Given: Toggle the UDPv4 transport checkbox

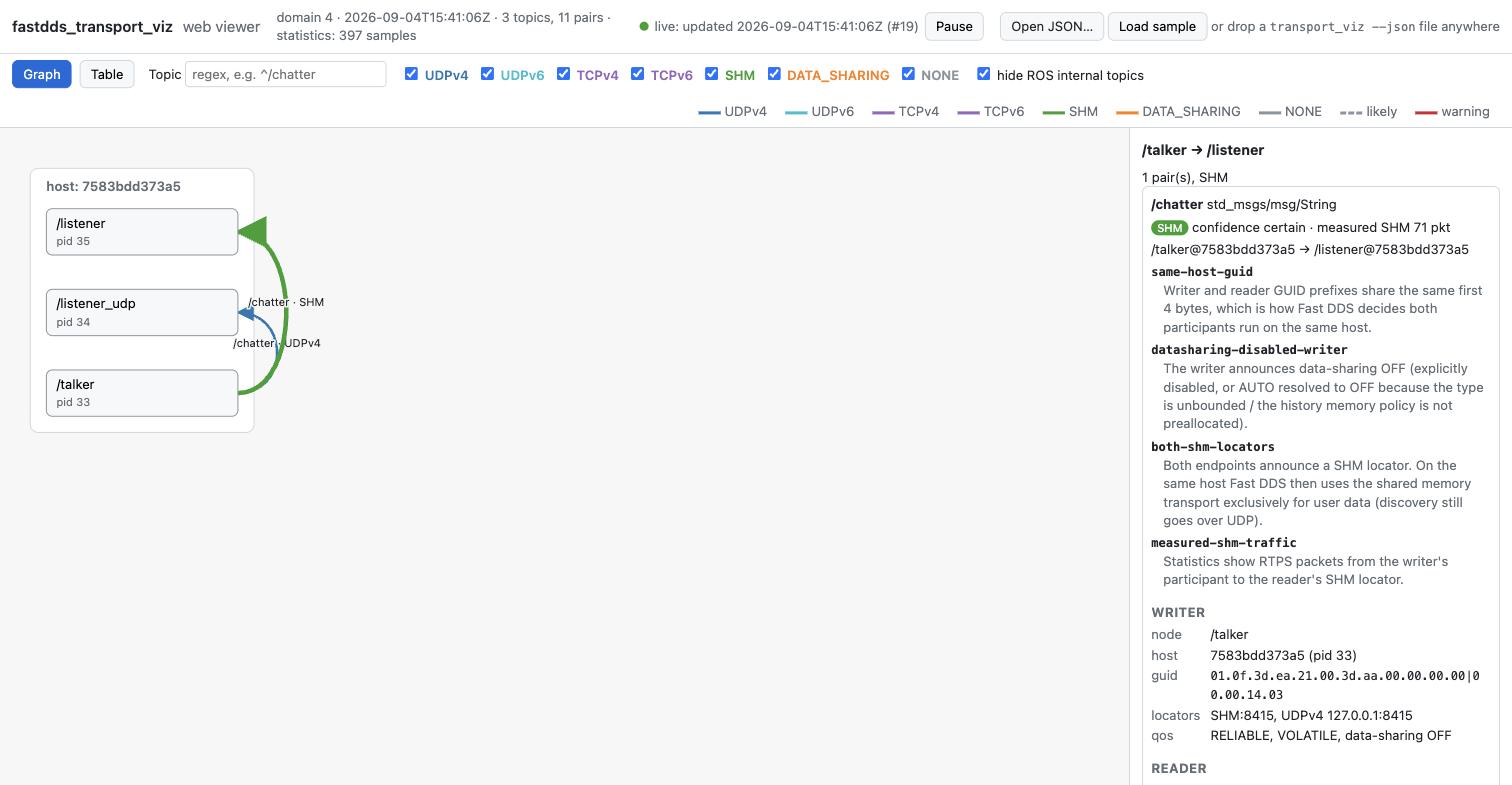Looking at the screenshot, I should click(x=411, y=74).
